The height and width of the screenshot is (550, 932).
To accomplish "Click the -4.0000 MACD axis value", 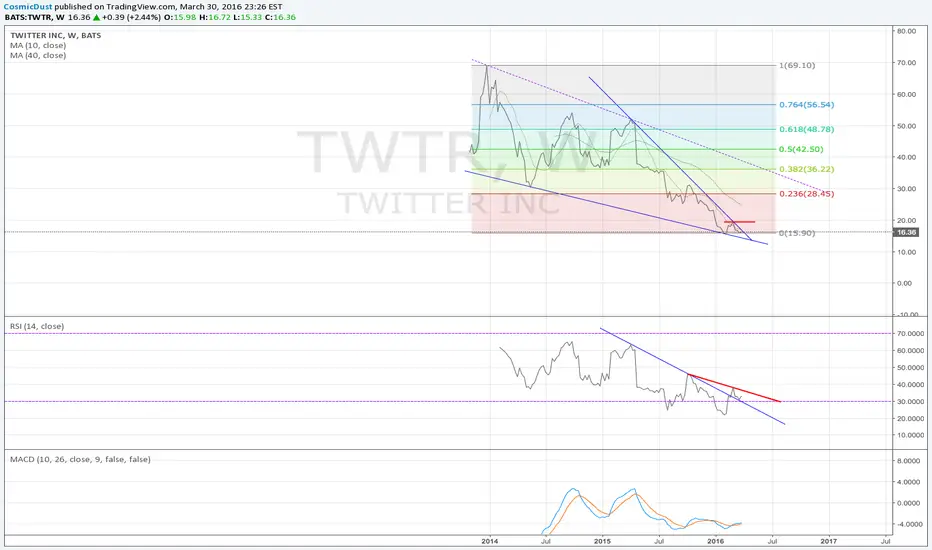I will point(907,524).
